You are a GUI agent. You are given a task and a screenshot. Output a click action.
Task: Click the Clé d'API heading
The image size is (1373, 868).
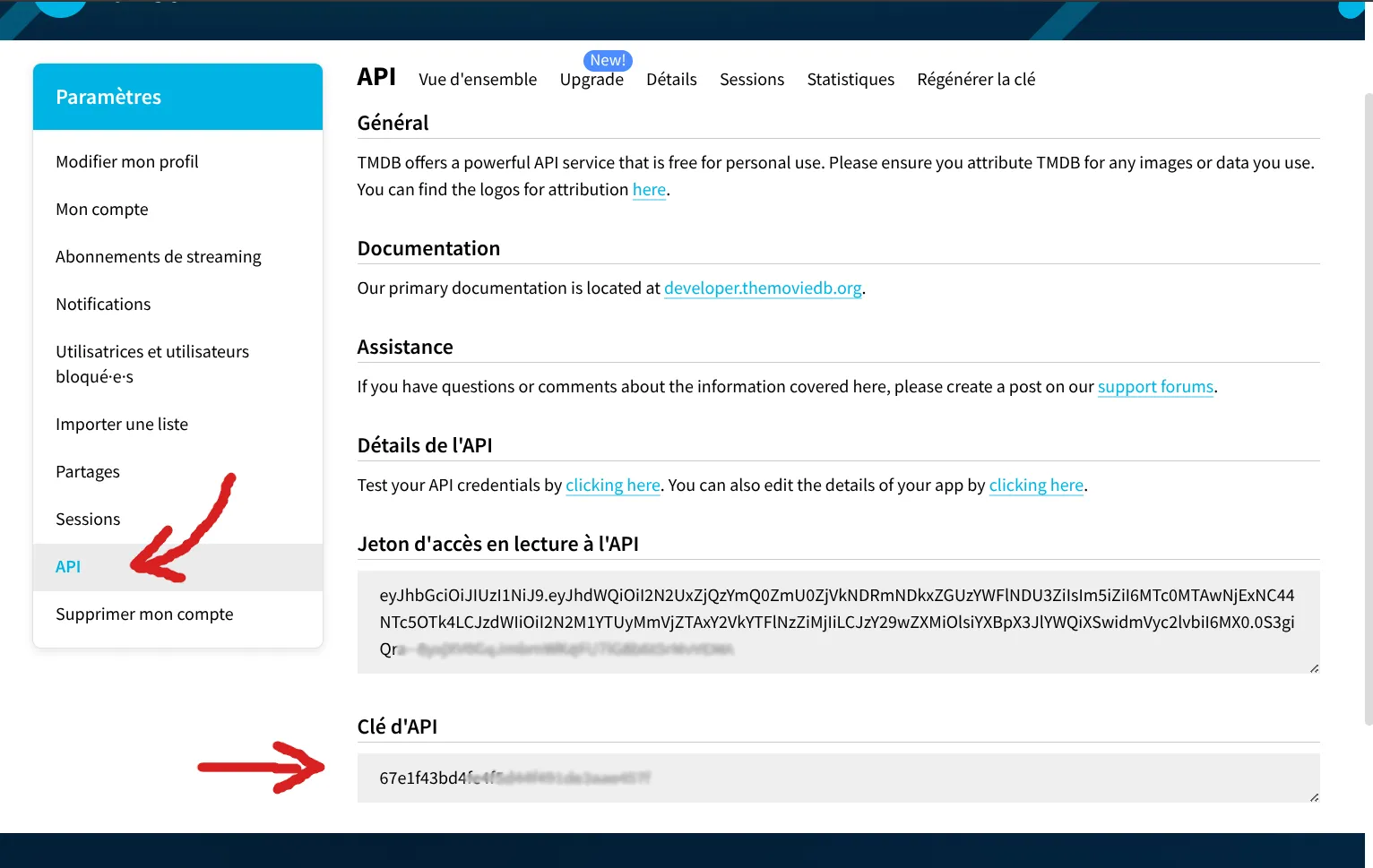pyautogui.click(x=397, y=726)
